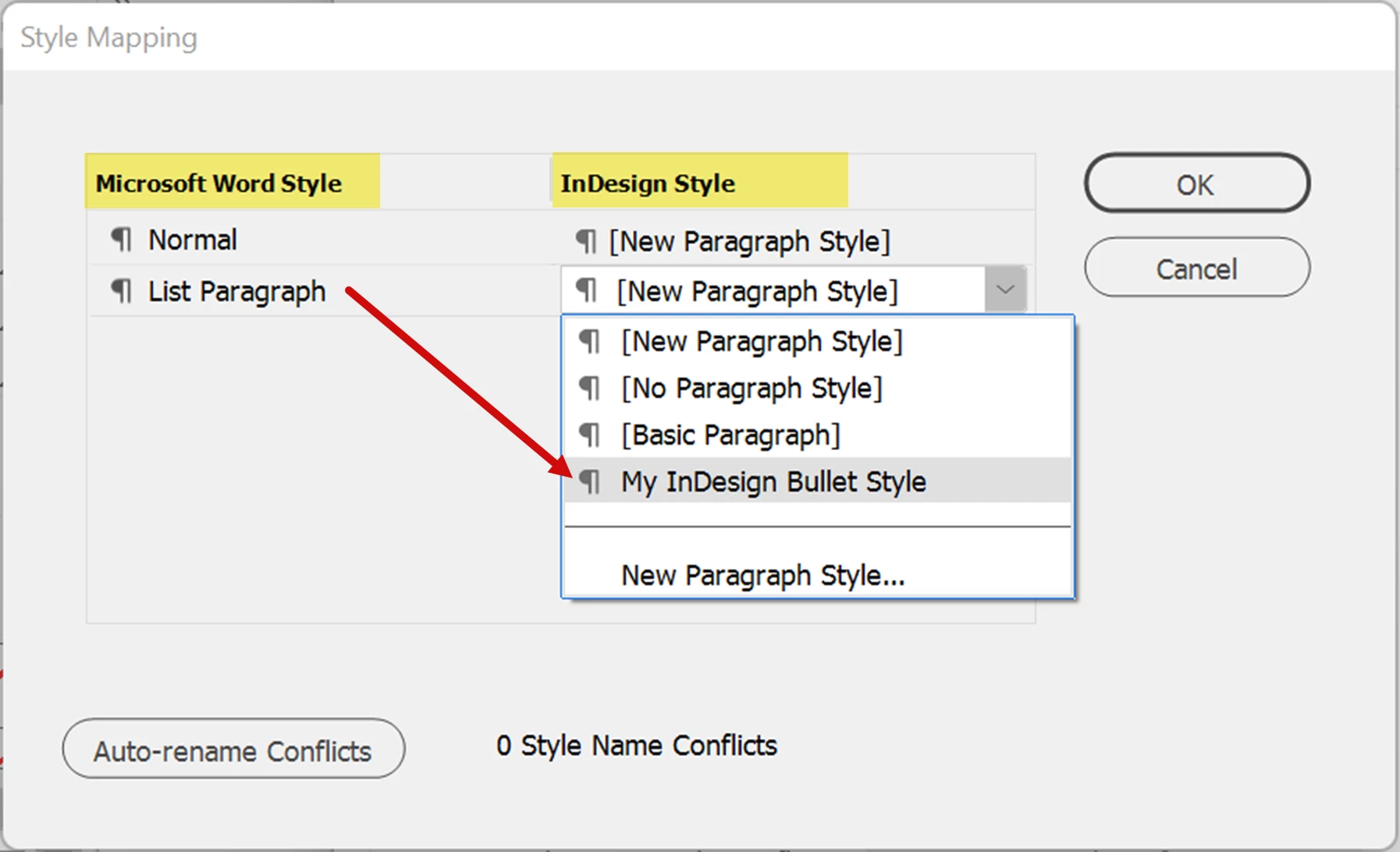Click the pilcrow icon next to [No Paragraph Style]
Image resolution: width=1400 pixels, height=852 pixels.
tap(590, 389)
